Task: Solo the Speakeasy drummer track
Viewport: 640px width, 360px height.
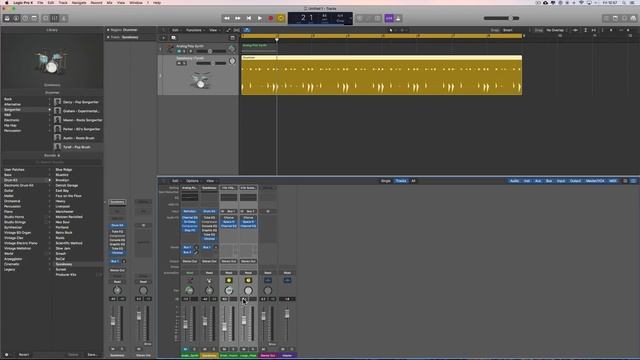Action: tap(184, 63)
